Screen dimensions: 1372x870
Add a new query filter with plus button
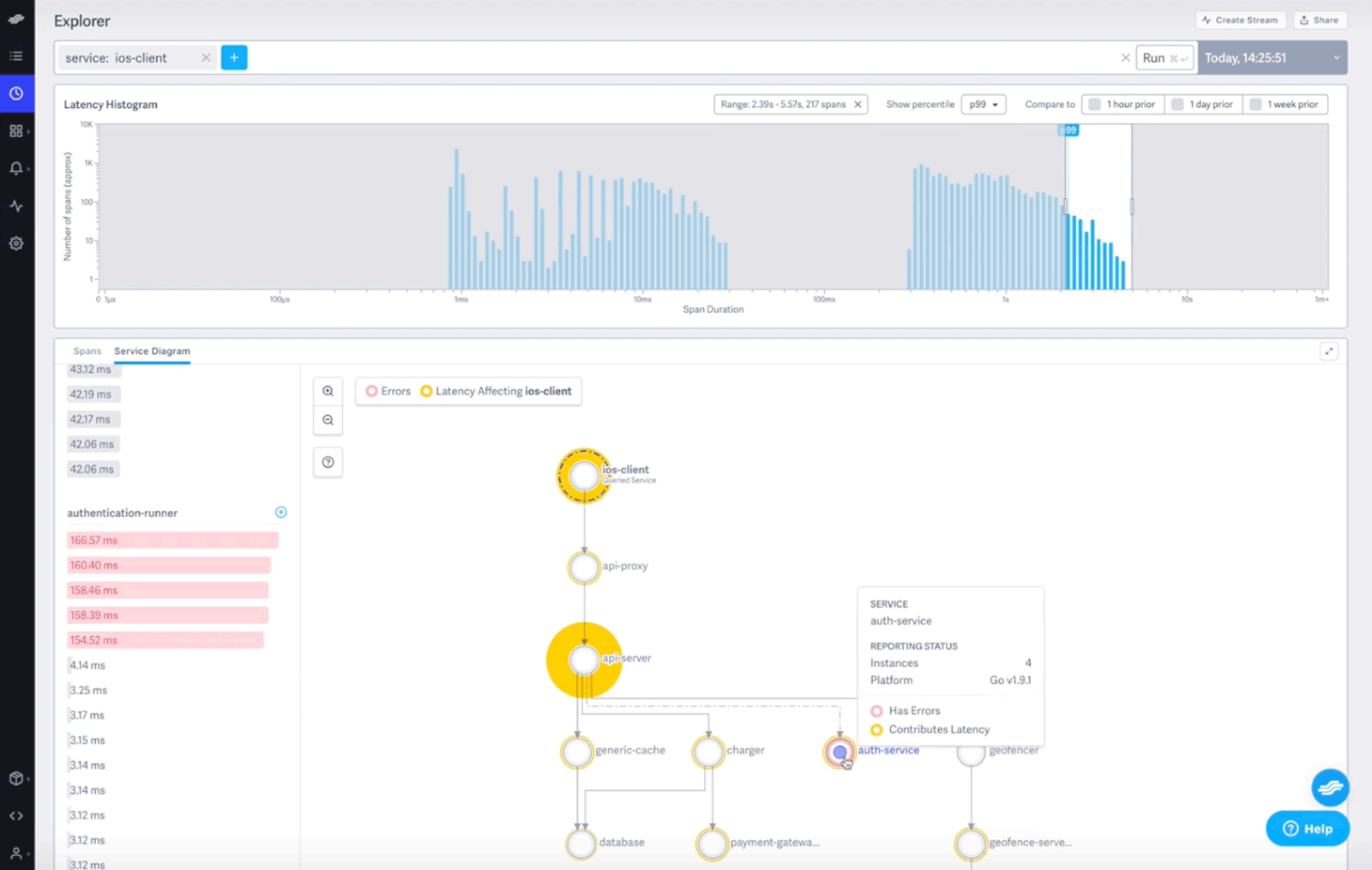(x=234, y=57)
